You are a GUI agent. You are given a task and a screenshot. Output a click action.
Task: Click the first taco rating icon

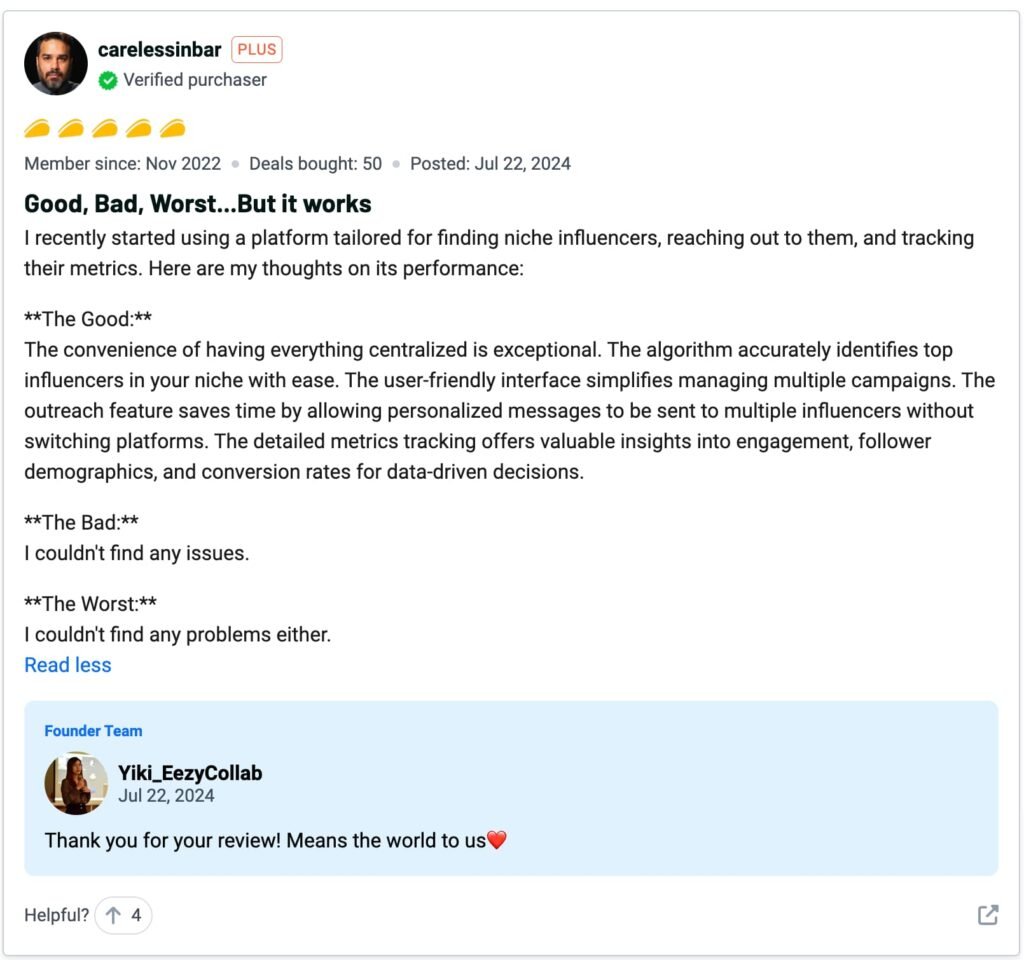click(x=37, y=128)
